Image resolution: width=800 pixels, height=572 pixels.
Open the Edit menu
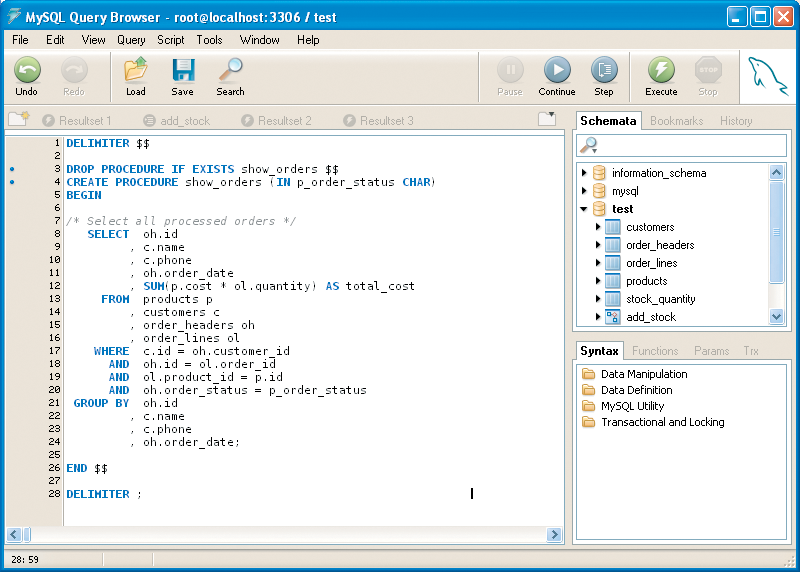55,40
